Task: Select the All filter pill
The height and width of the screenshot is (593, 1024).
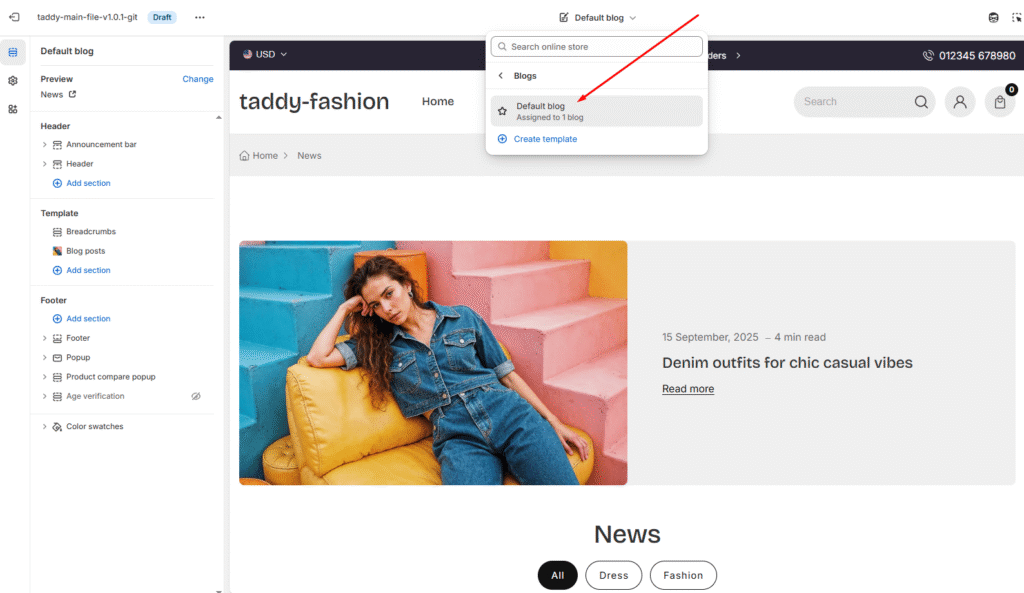Action: point(557,575)
